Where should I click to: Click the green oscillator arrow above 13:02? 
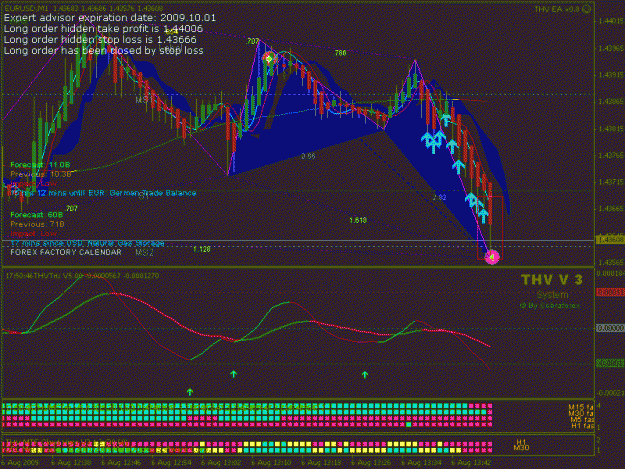(x=234, y=374)
